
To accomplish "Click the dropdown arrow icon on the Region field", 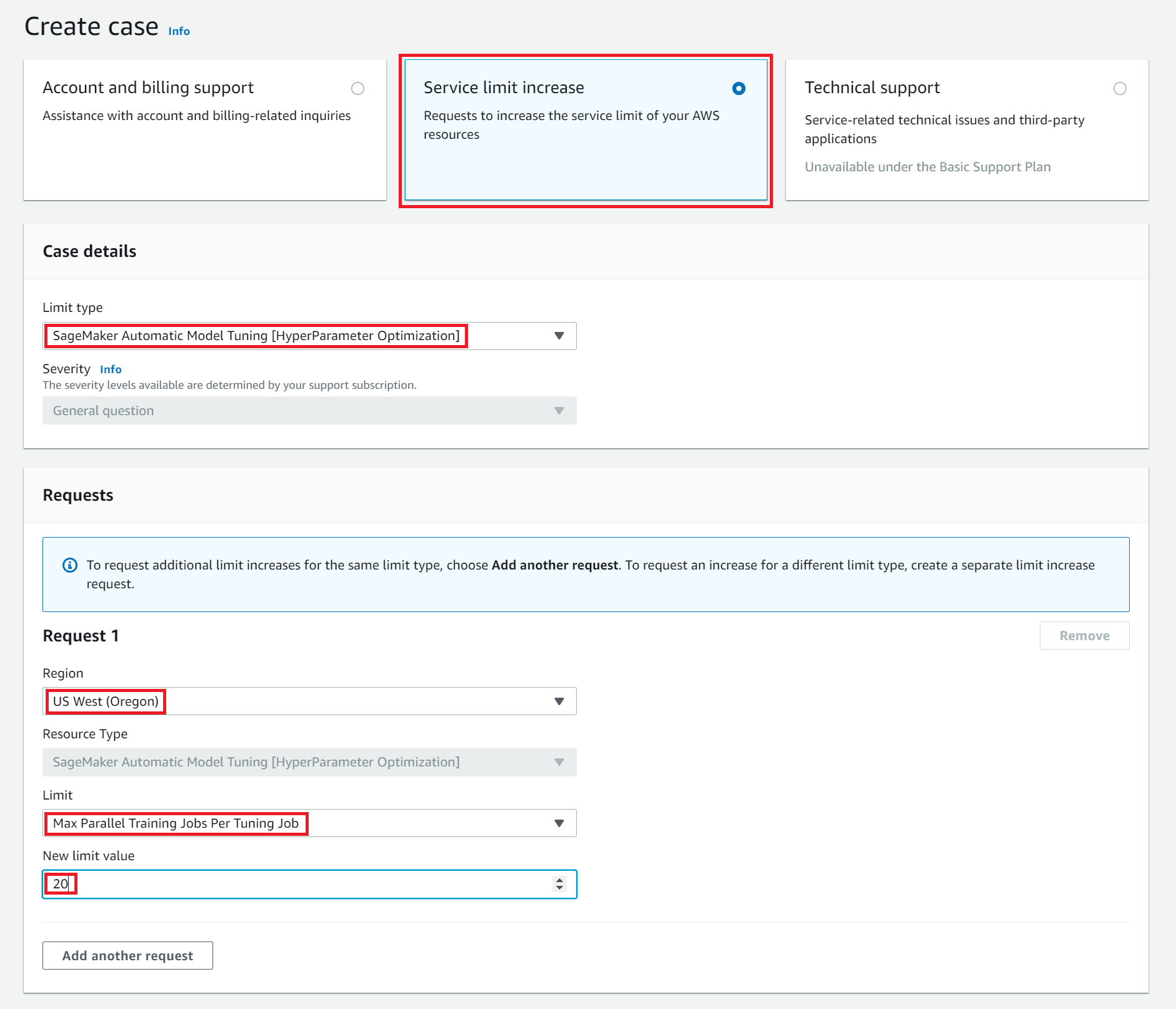I will (x=559, y=701).
